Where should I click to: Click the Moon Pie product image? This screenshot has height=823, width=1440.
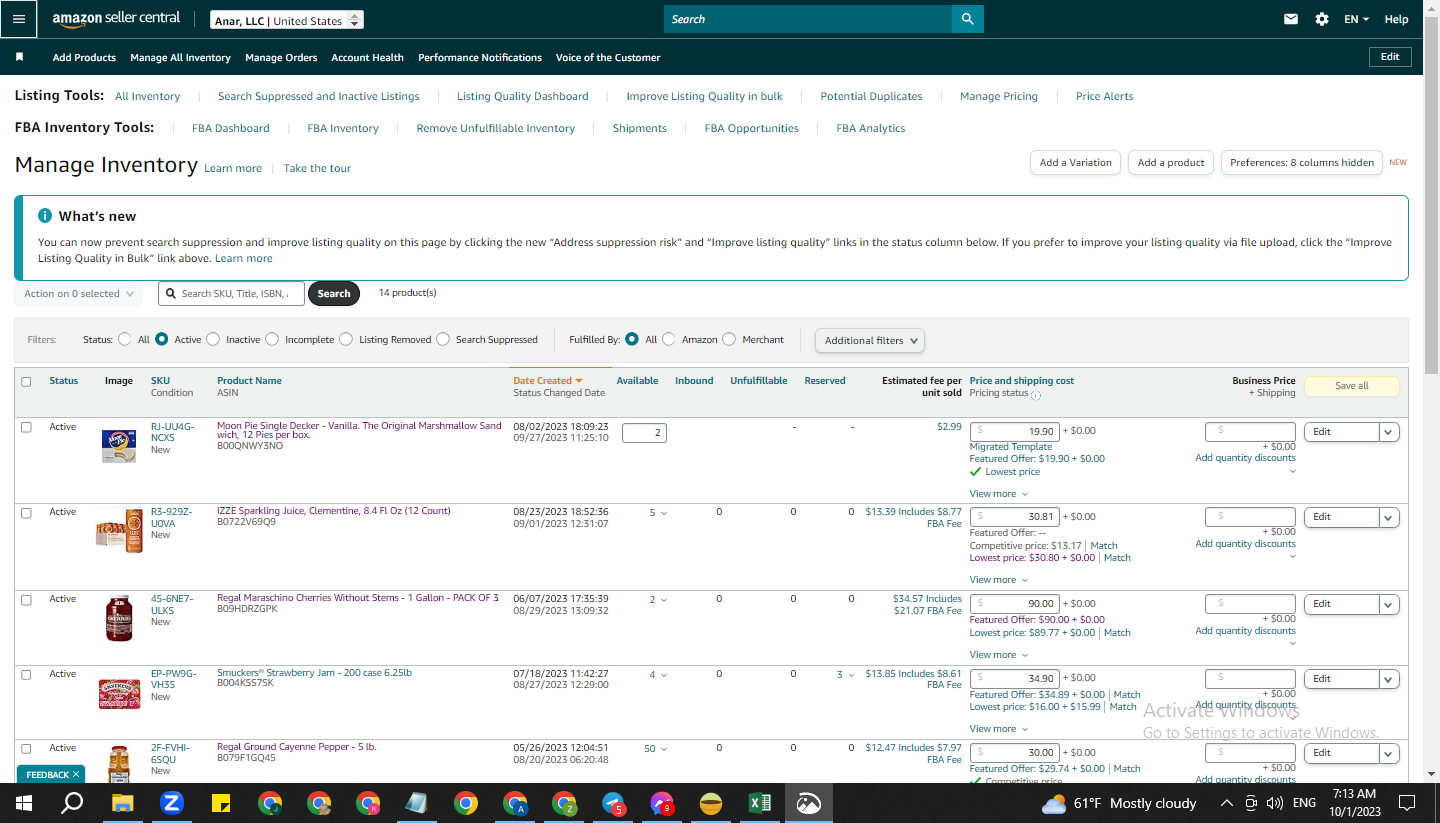click(x=119, y=445)
